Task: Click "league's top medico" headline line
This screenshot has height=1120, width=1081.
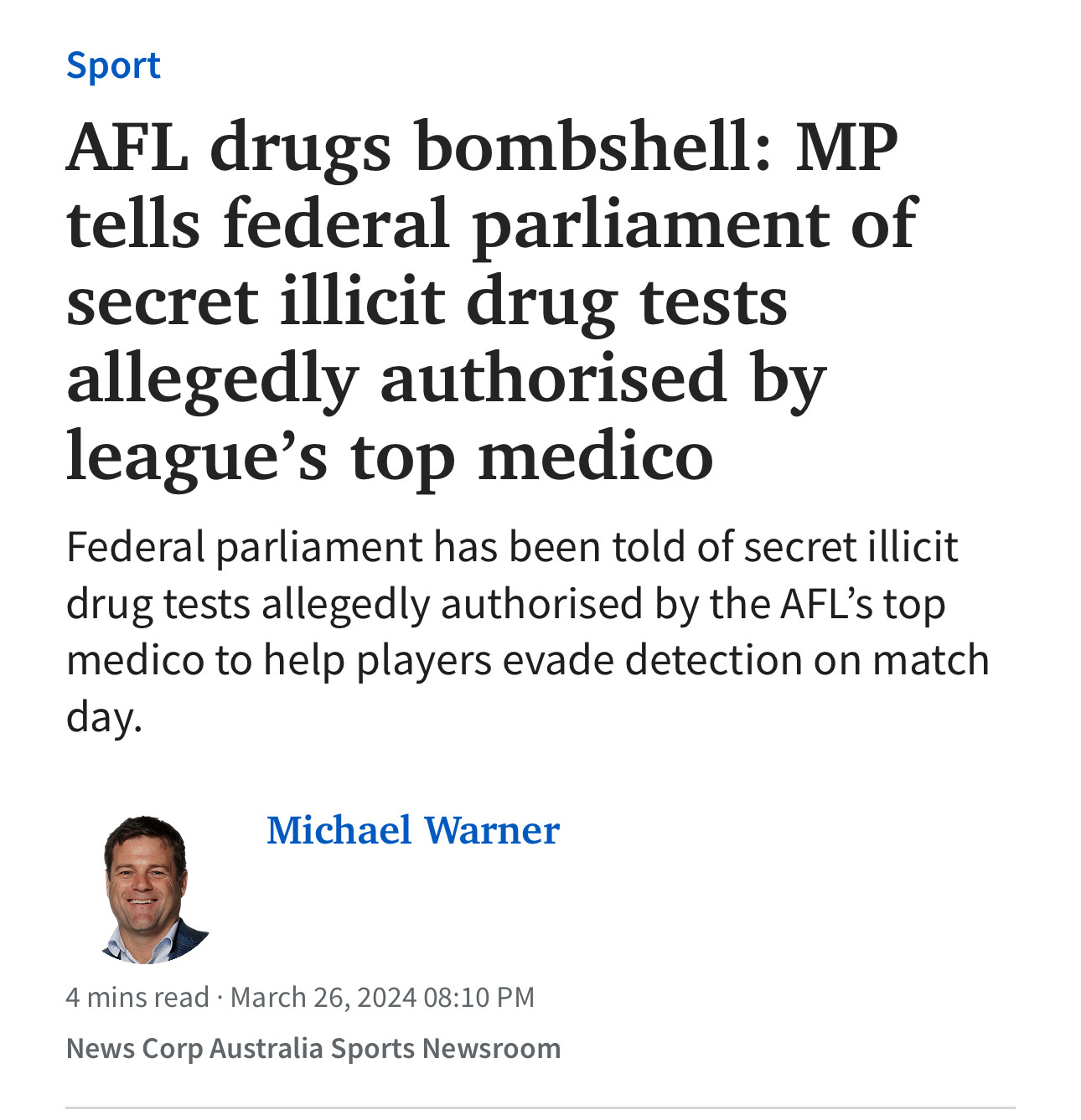Action: coord(390,457)
